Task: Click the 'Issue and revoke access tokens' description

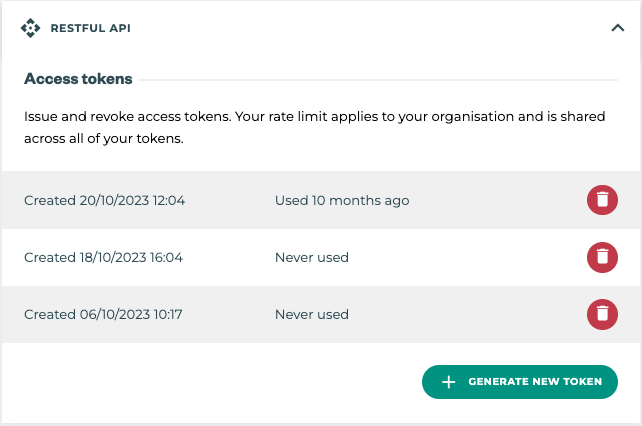Action: [x=314, y=117]
